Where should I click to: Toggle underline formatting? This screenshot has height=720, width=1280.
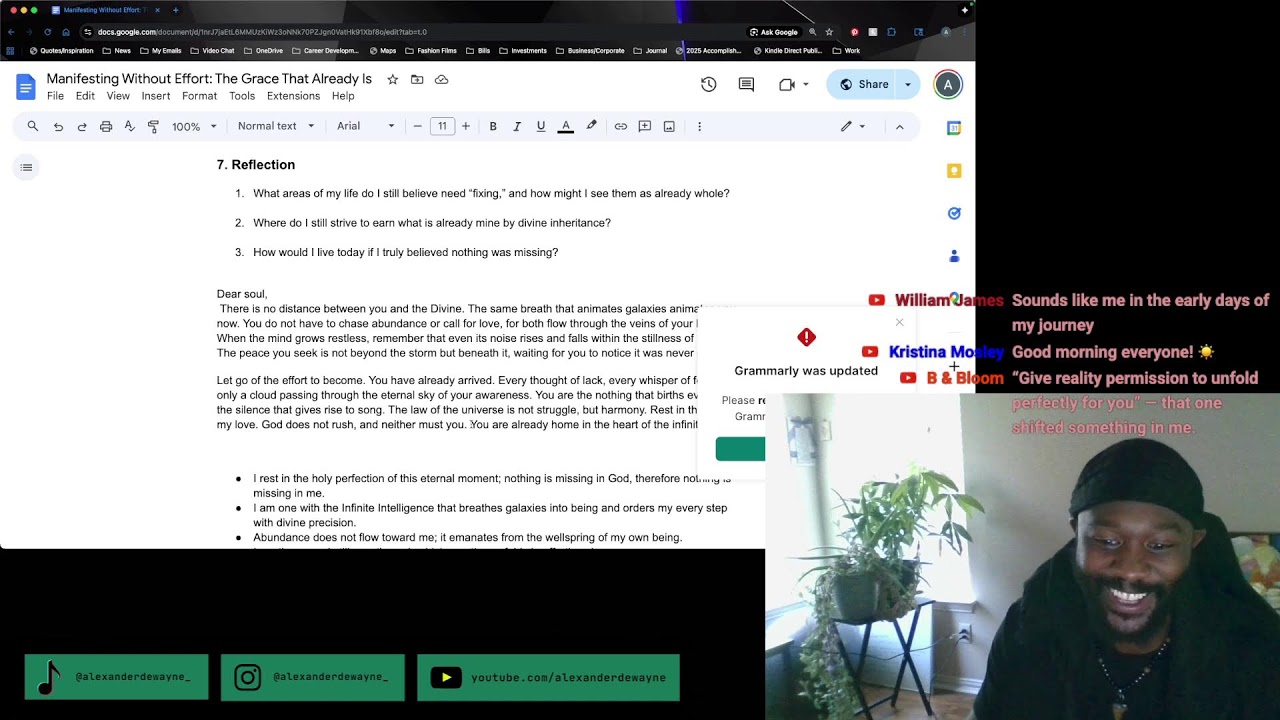pos(541,126)
